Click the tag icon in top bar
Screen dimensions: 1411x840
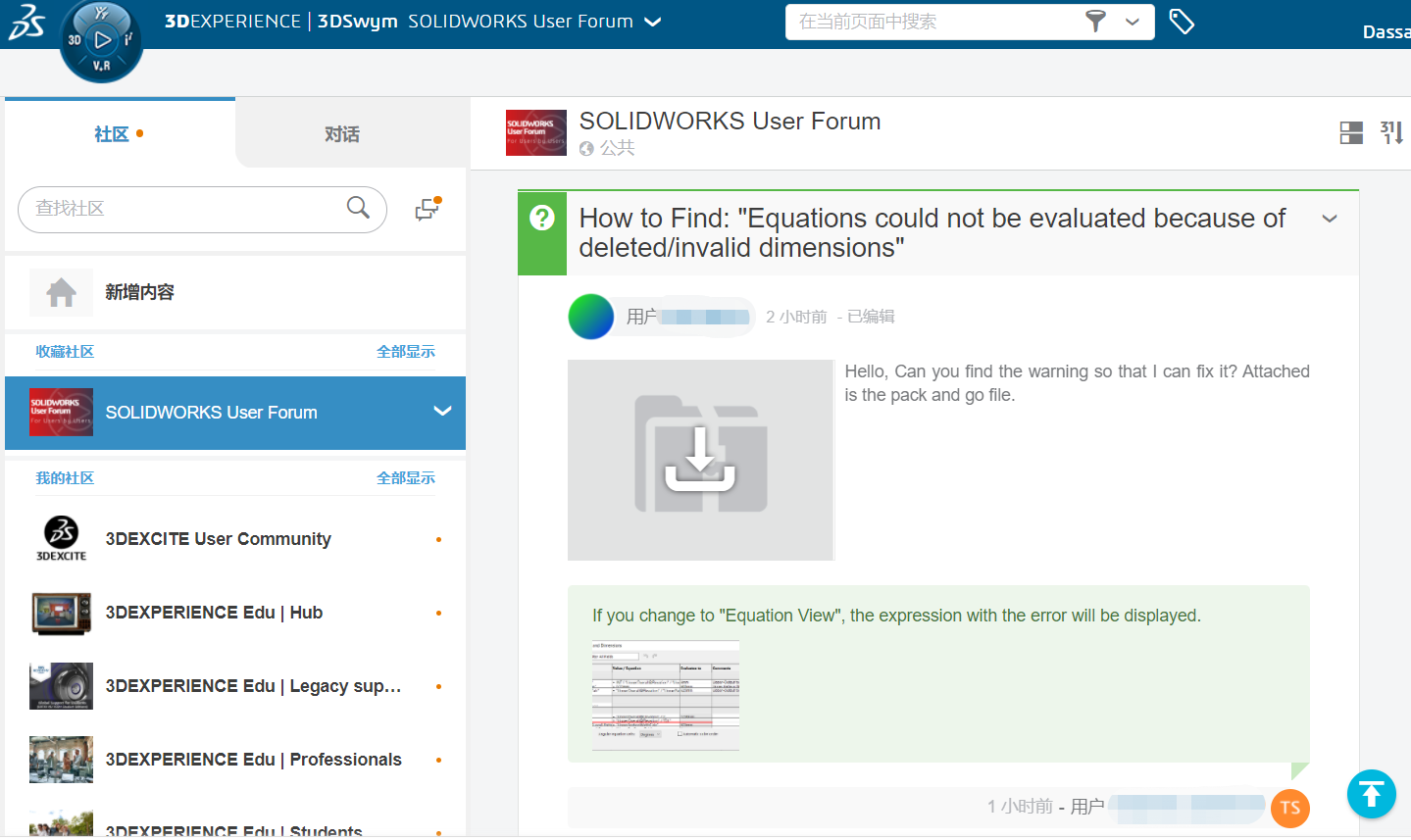(x=1182, y=22)
